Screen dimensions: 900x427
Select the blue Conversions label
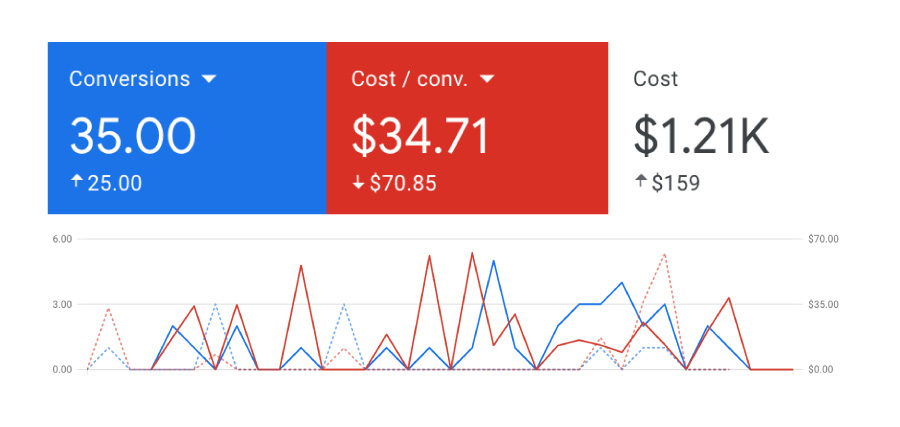pyautogui.click(x=129, y=79)
